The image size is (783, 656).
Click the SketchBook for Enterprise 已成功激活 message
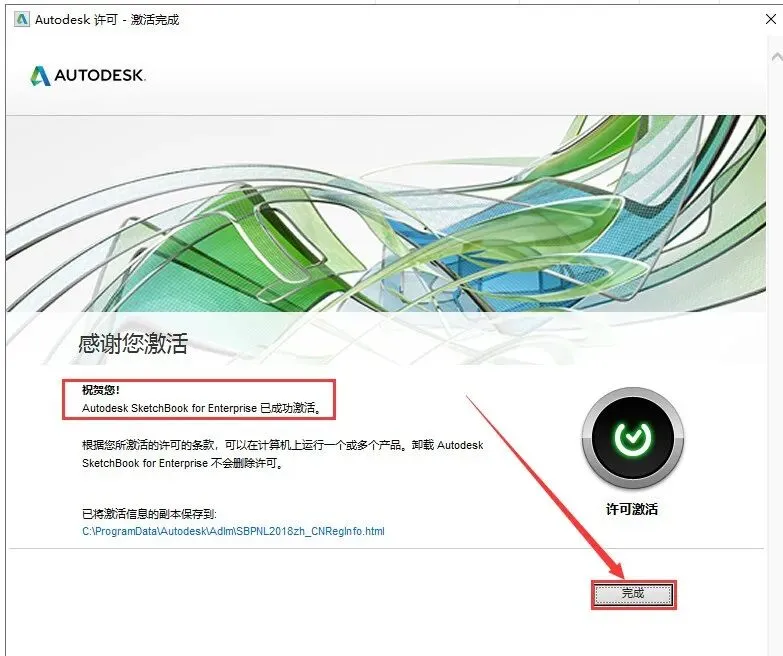[x=202, y=408]
